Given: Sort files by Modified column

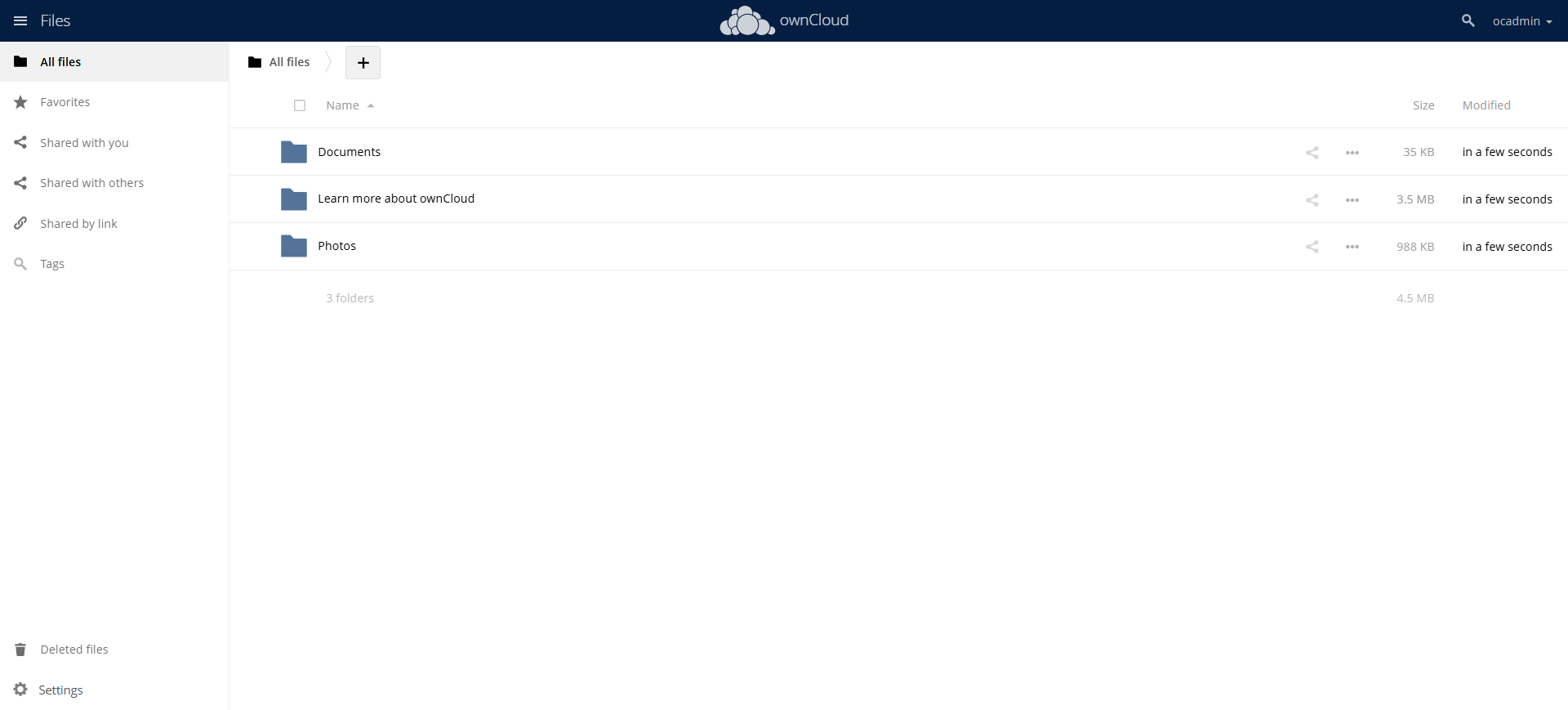Looking at the screenshot, I should [1486, 105].
